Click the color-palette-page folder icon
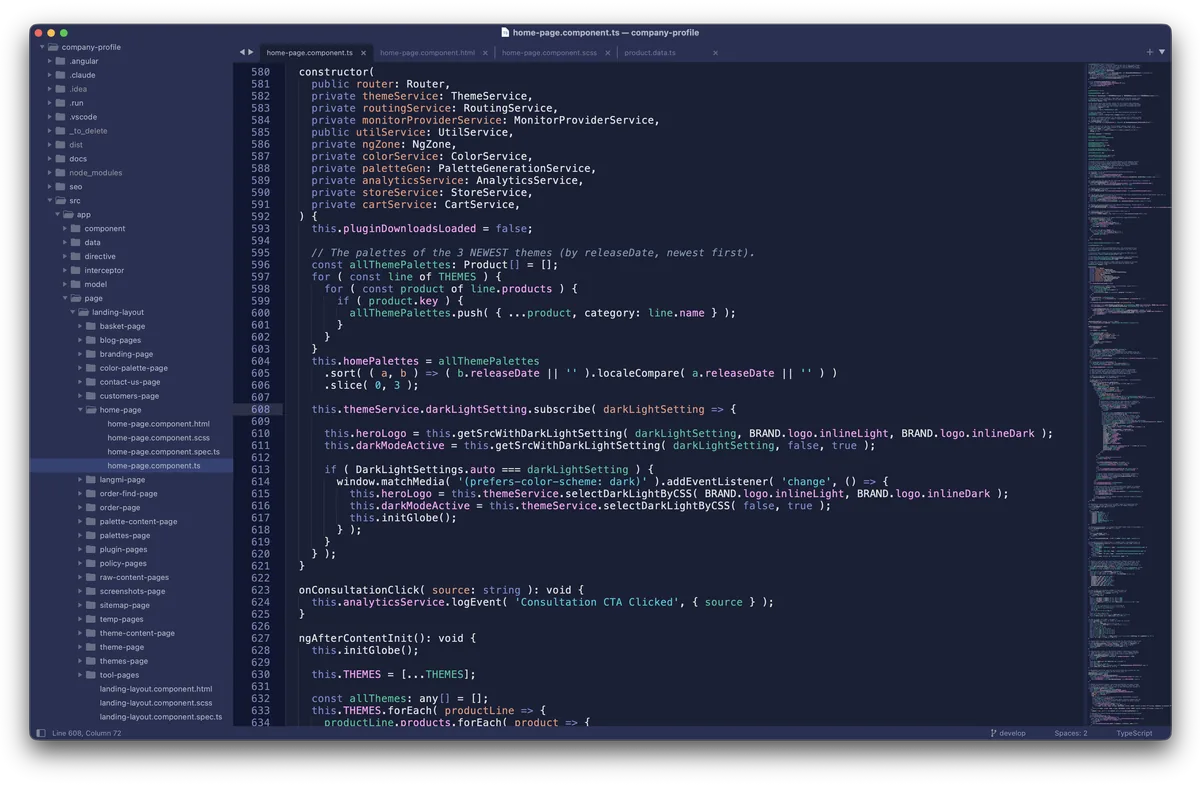Screen dimensions: 1200x787 click(x=91, y=368)
